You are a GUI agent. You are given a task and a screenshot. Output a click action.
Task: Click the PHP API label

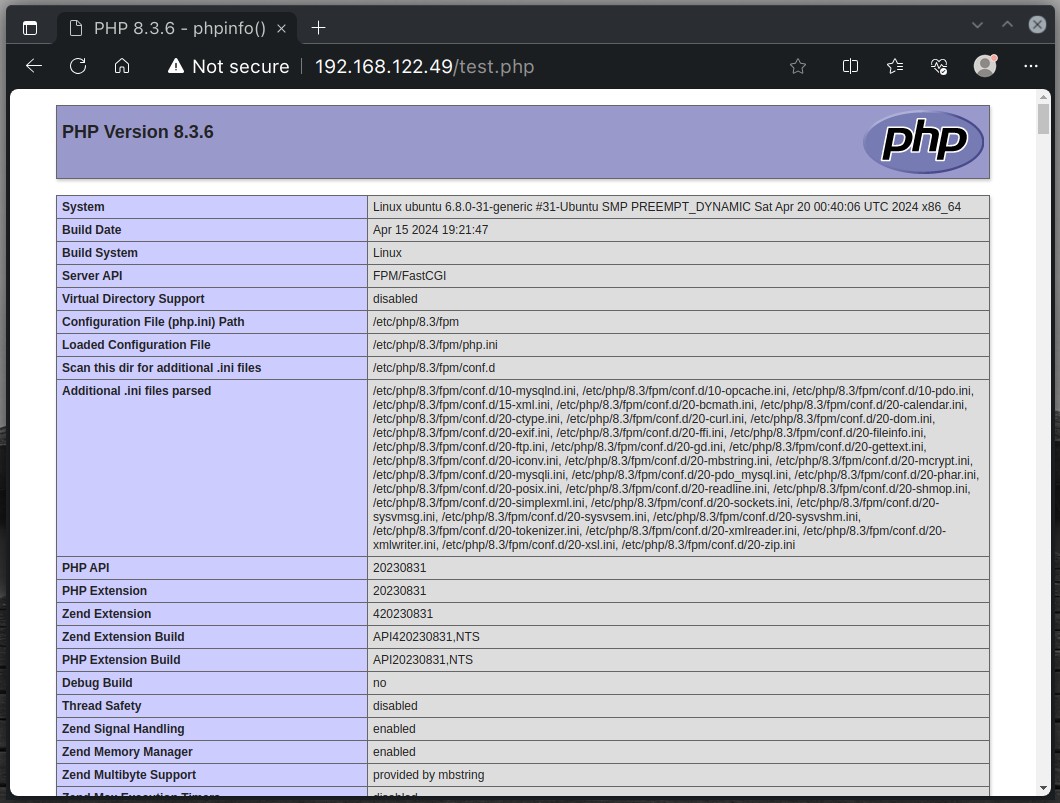tap(86, 568)
